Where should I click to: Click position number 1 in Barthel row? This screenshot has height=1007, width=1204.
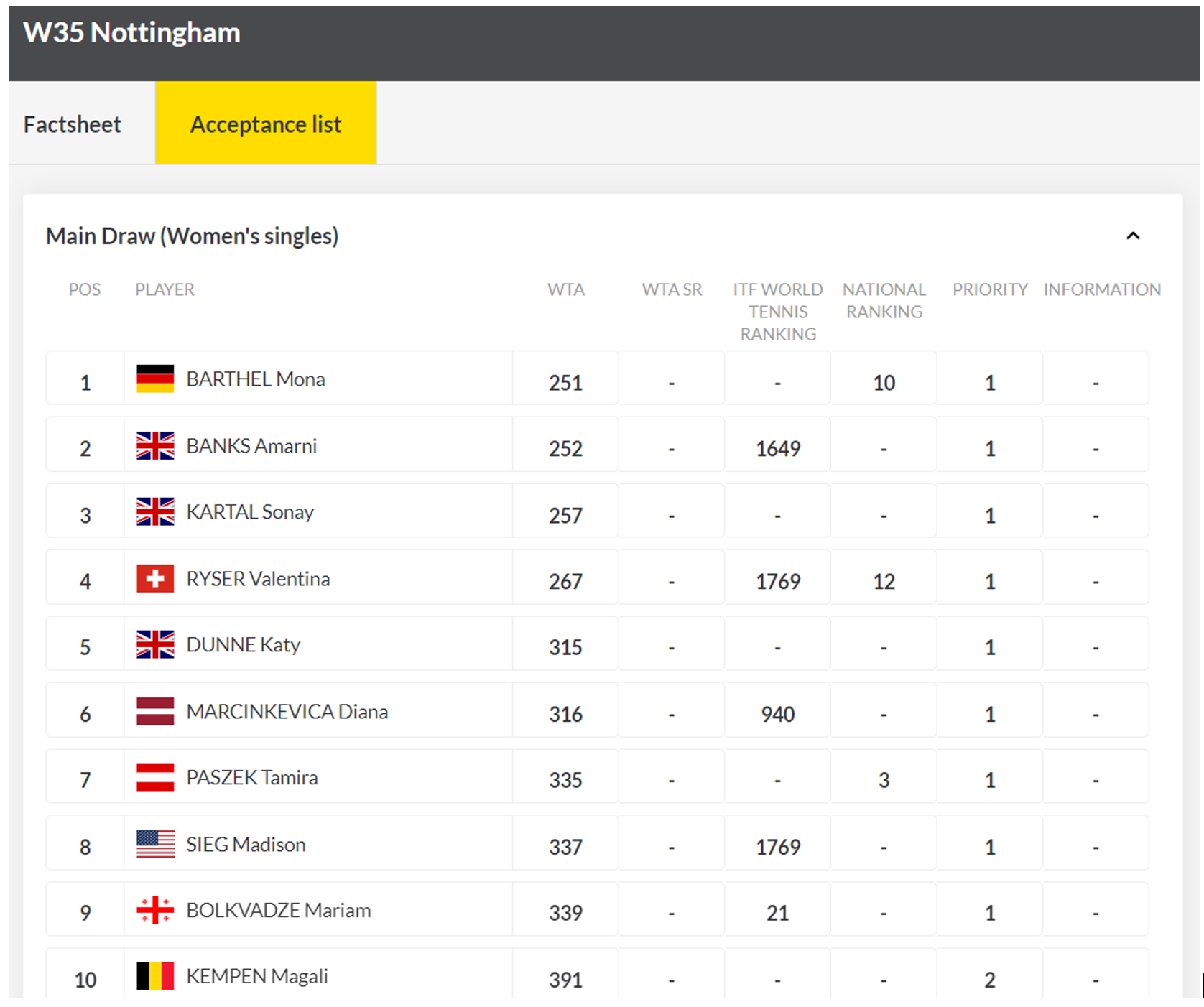[85, 383]
